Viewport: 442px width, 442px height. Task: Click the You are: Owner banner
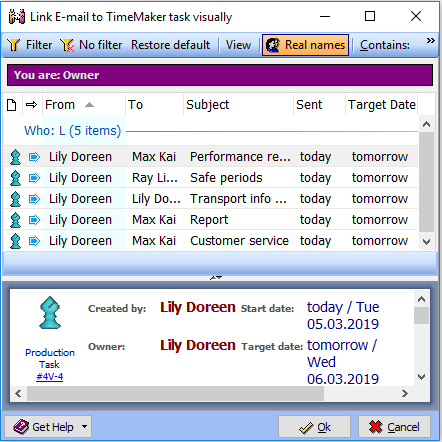coord(220,75)
